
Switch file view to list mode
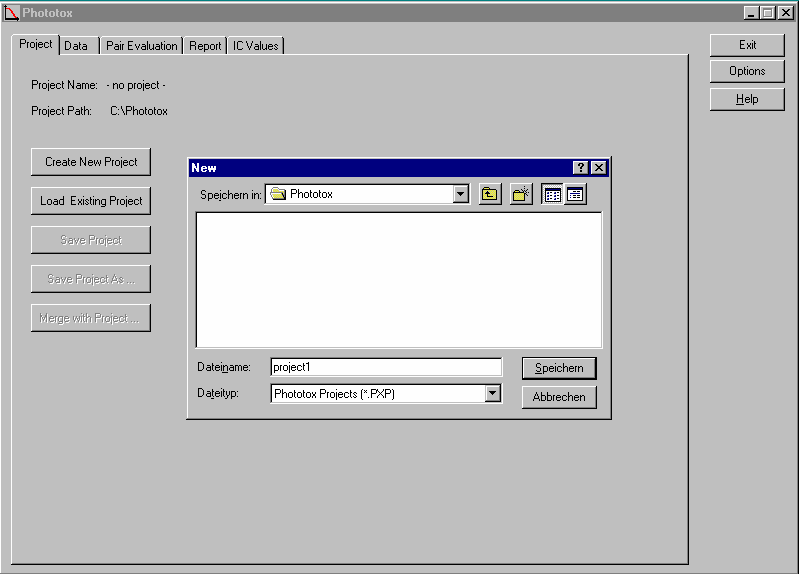coord(552,195)
